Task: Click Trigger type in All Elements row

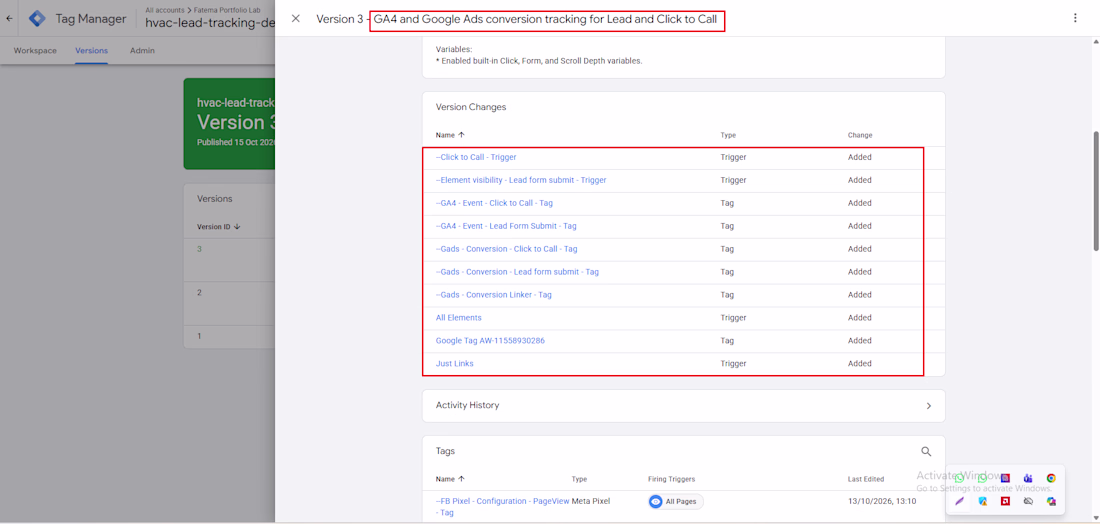Action: (733, 318)
